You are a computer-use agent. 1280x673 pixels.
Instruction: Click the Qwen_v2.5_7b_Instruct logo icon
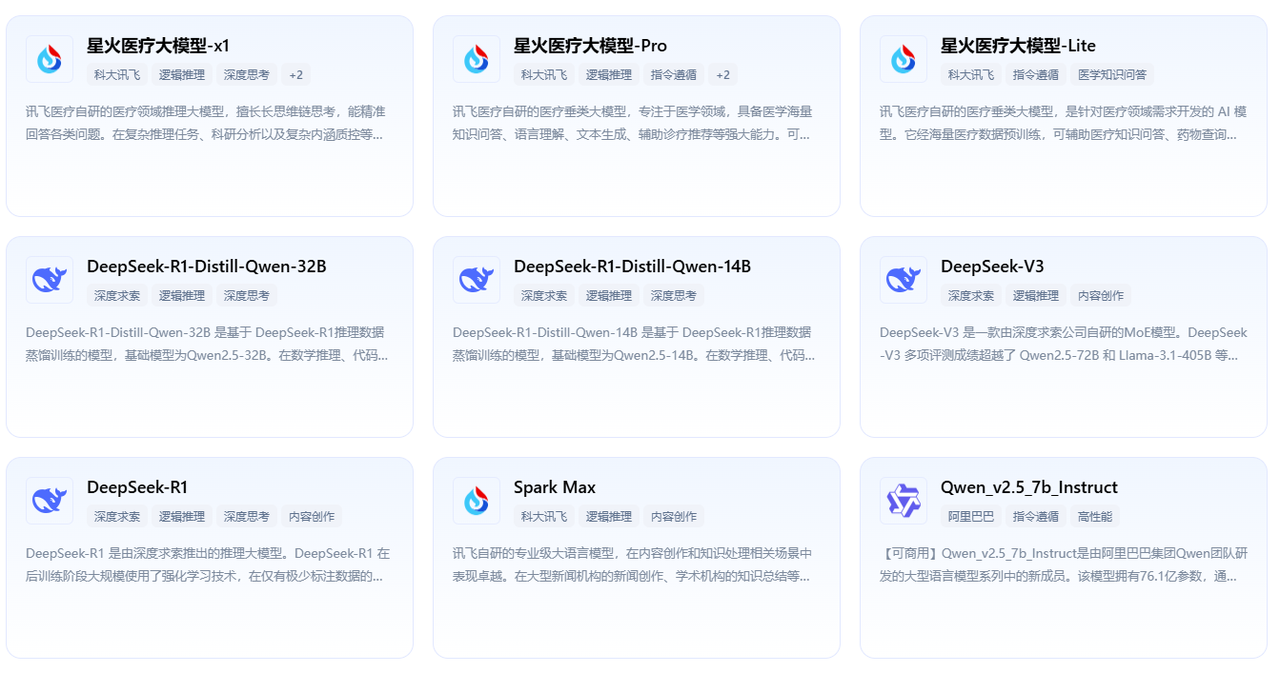tap(903, 501)
